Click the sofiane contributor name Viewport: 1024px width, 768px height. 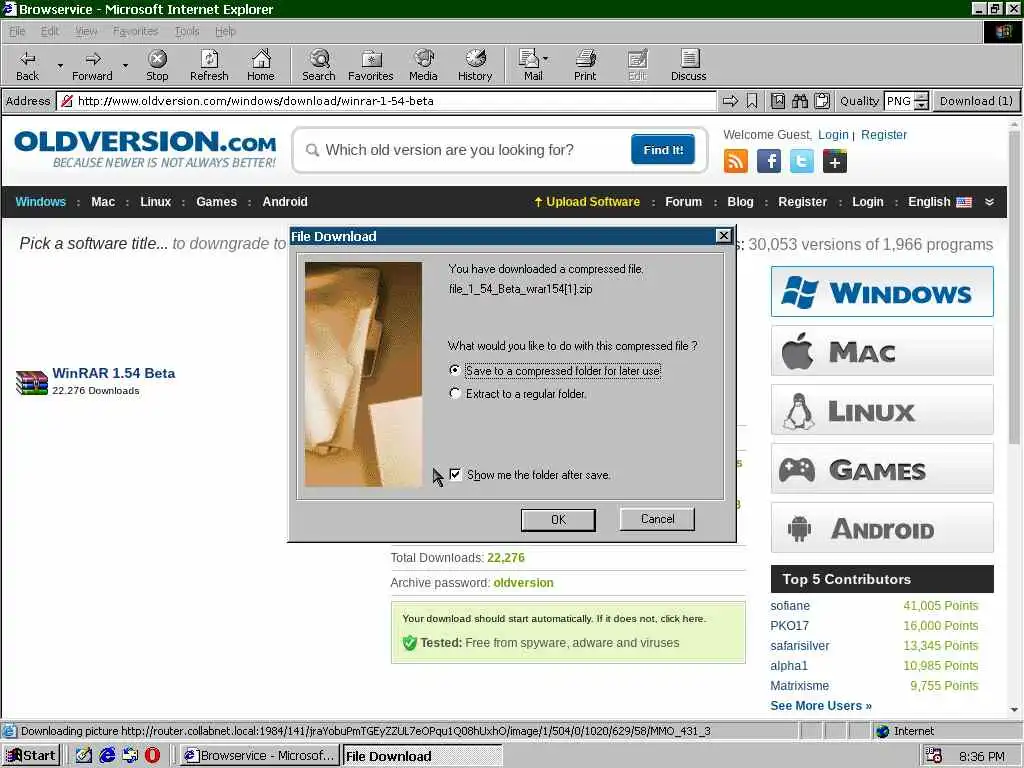790,605
